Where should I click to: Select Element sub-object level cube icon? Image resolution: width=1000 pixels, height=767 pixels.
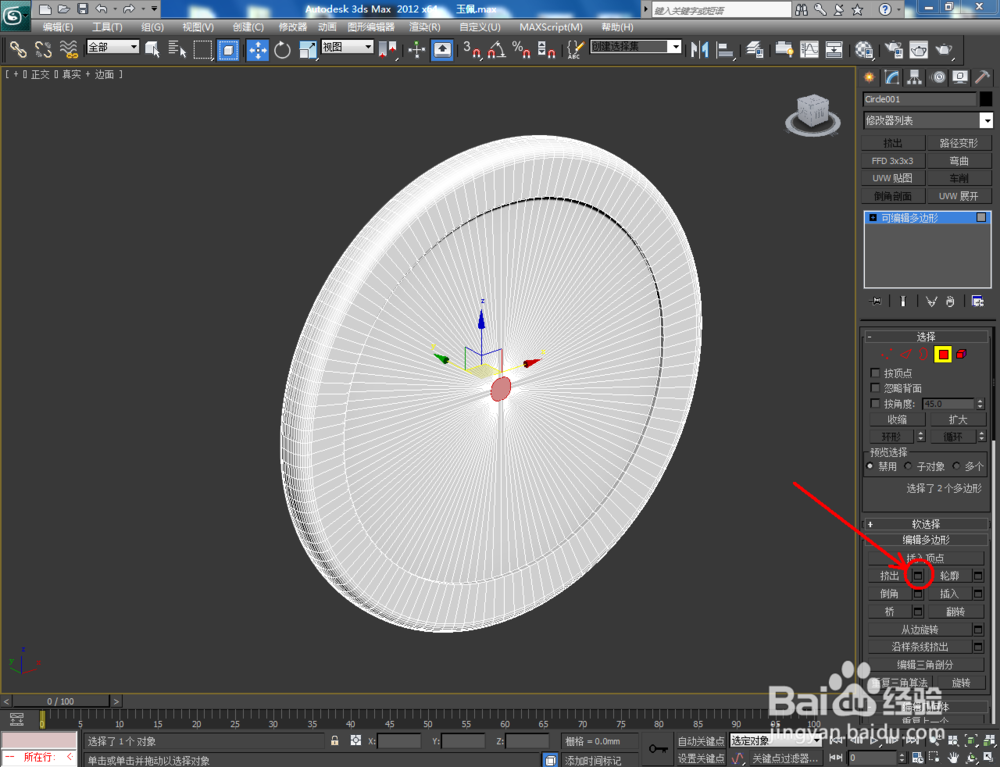pos(962,354)
